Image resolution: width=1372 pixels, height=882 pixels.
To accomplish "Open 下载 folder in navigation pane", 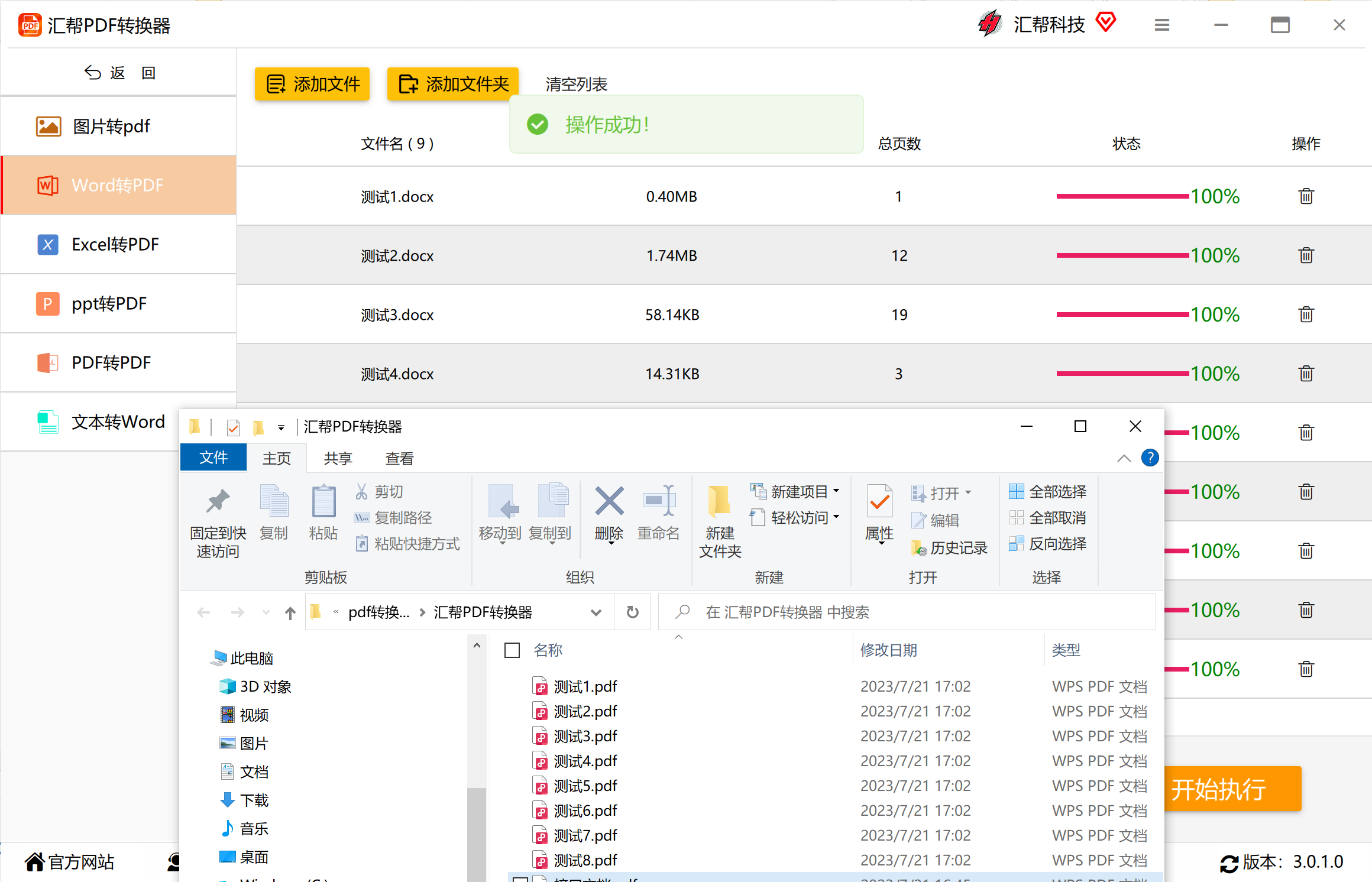I will [x=245, y=800].
